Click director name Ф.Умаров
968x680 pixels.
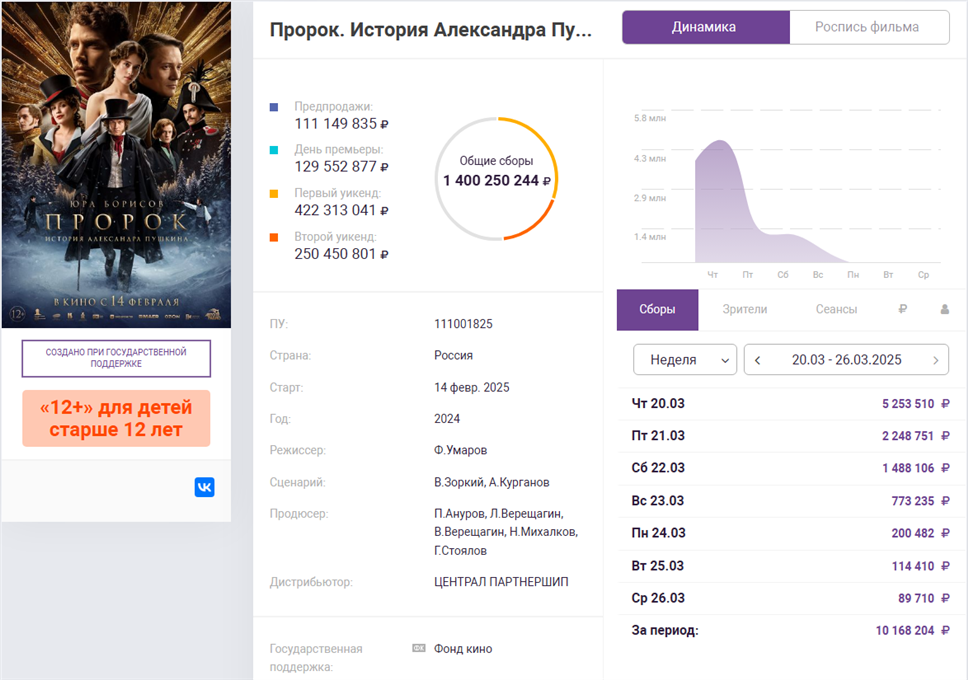click(461, 450)
